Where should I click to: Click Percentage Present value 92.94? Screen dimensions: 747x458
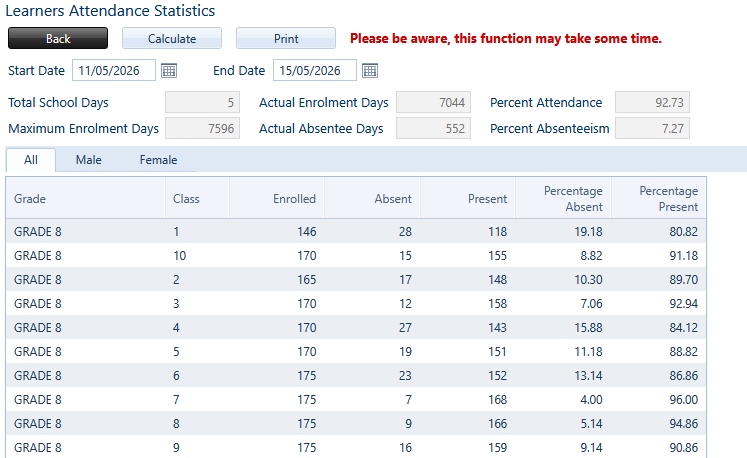point(684,304)
